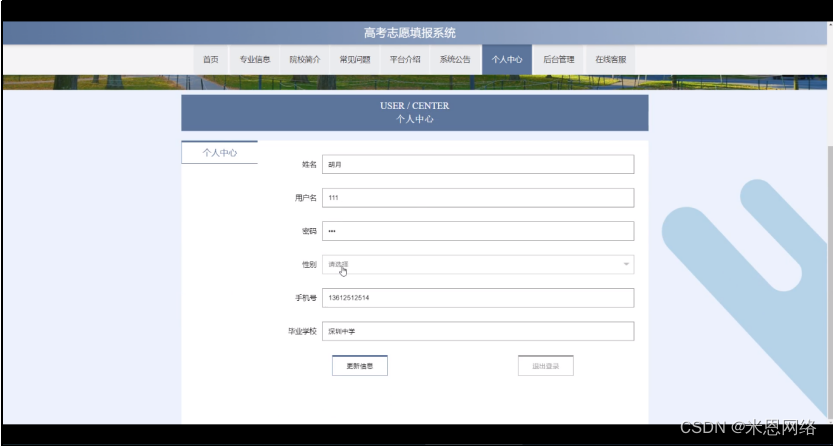This screenshot has height=446, width=833.
Task: Focus the 用户名 field containing 111
Action: [478, 198]
